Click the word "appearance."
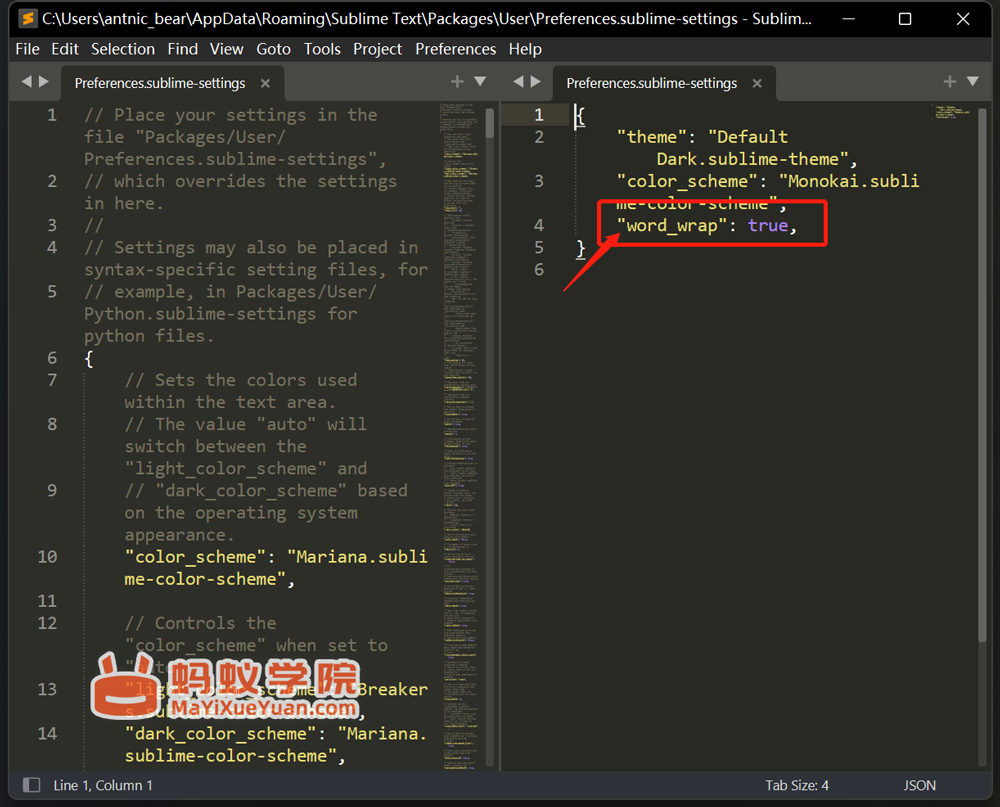1000x807 pixels. tap(180, 535)
